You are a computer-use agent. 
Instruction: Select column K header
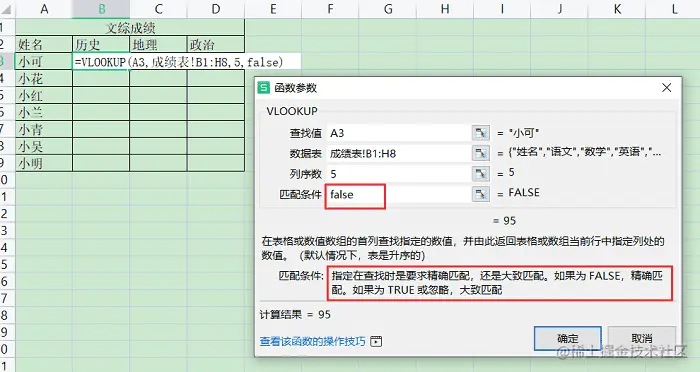click(617, 9)
